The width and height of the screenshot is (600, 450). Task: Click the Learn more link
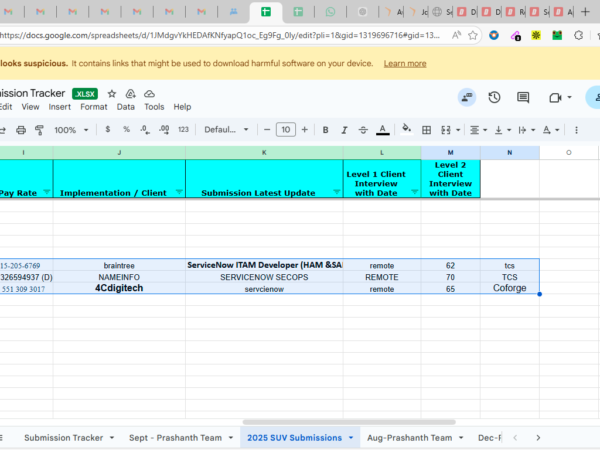[404, 63]
